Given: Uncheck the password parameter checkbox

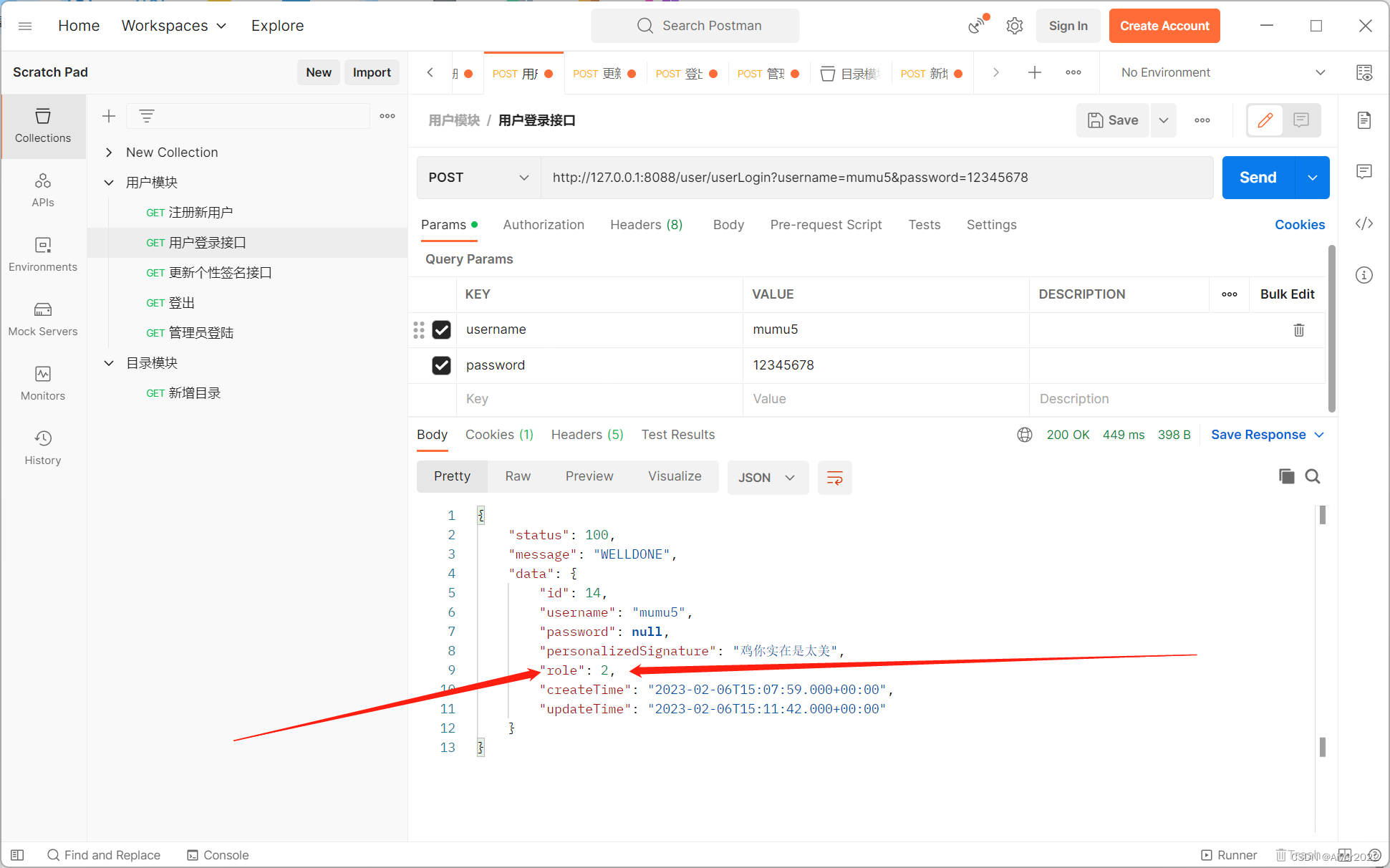Looking at the screenshot, I should click(x=441, y=365).
